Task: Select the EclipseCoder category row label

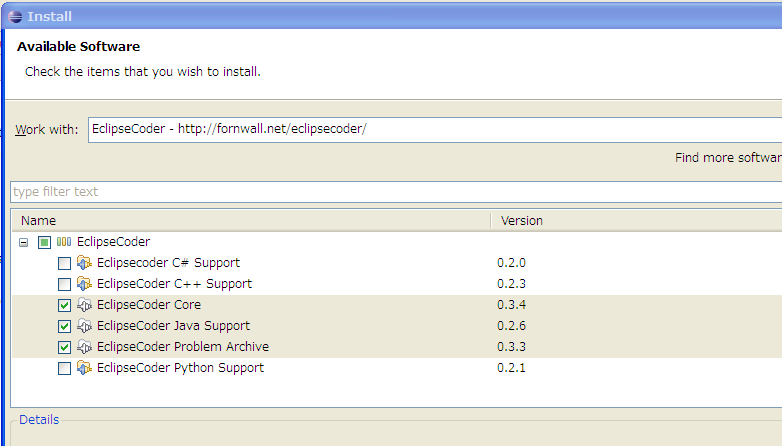Action: coord(113,242)
